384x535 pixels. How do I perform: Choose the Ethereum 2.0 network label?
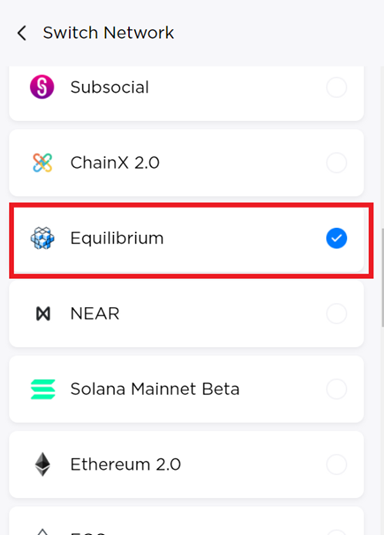[126, 464]
